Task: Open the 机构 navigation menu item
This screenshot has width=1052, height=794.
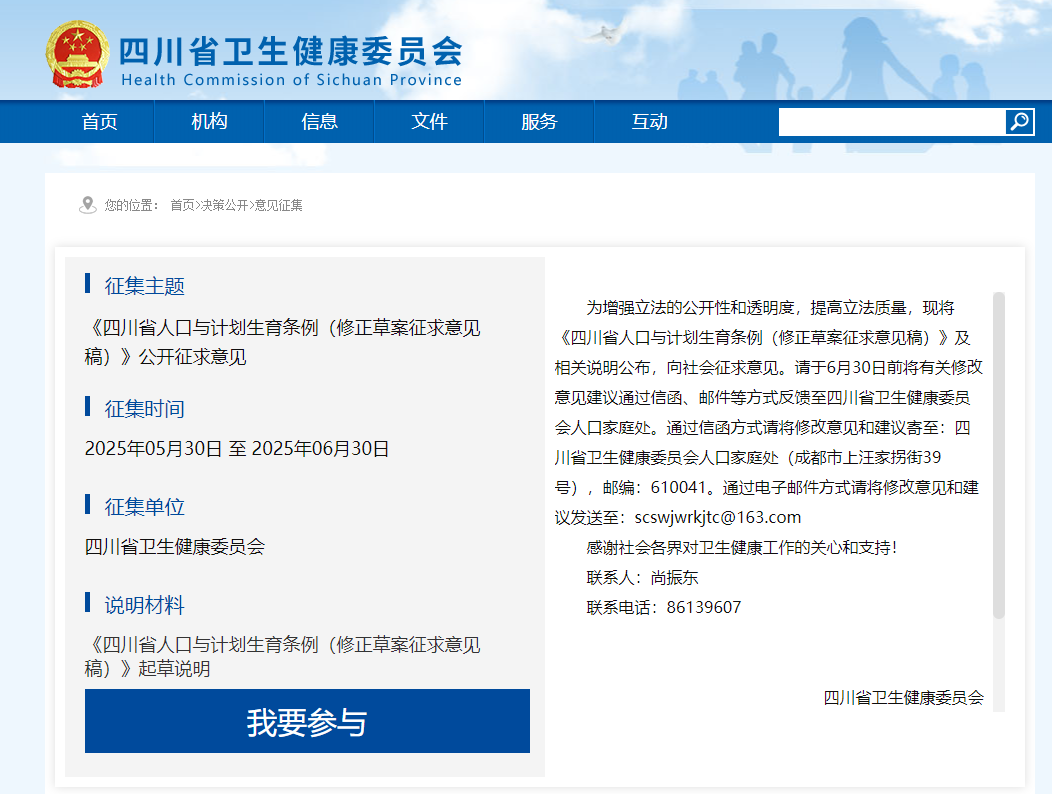Action: tap(210, 122)
